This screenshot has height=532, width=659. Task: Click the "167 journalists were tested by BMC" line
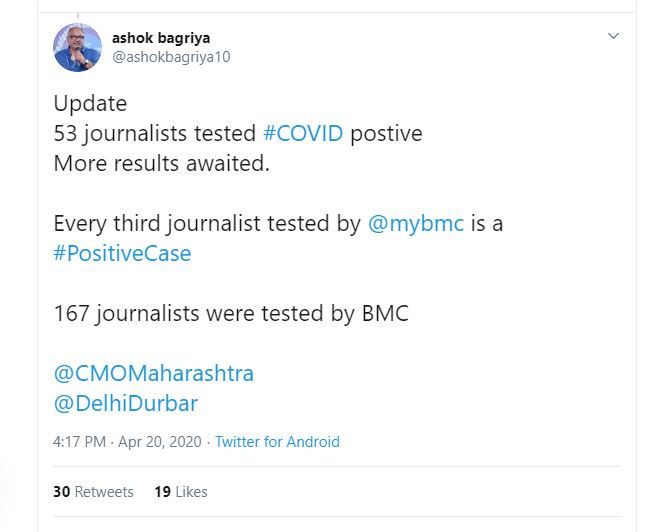pos(231,313)
